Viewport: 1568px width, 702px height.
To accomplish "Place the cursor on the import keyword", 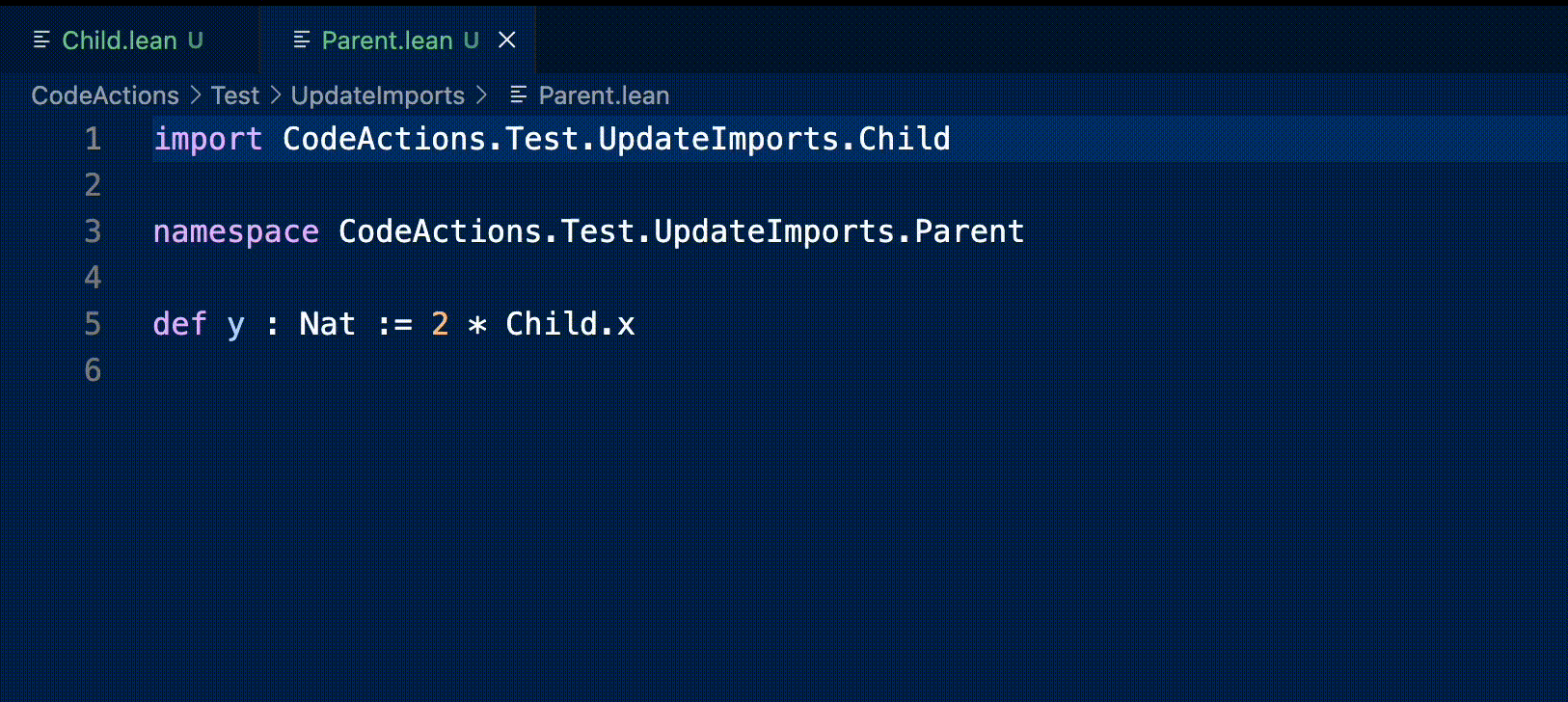I will (x=207, y=139).
